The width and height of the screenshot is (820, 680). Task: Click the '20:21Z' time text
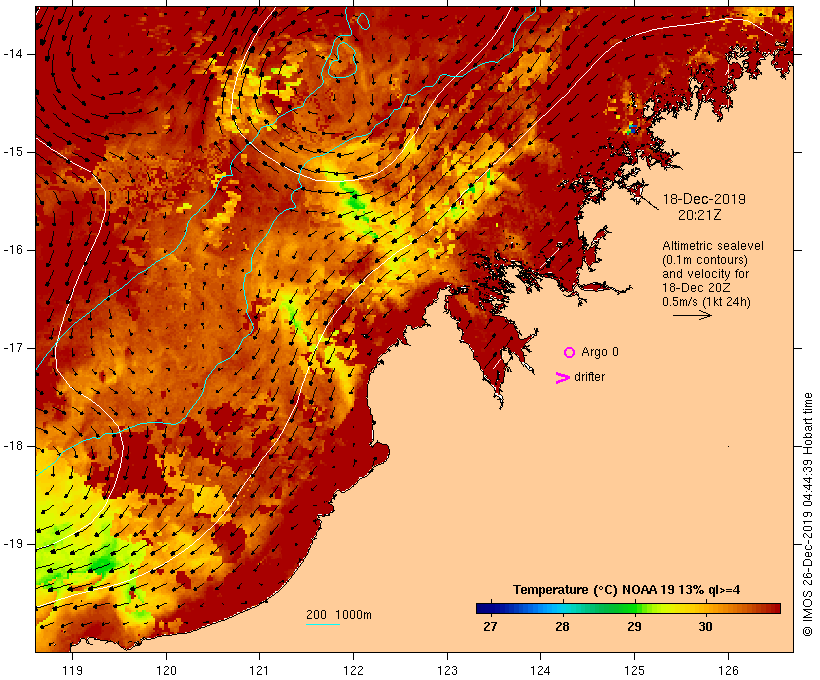(699, 215)
